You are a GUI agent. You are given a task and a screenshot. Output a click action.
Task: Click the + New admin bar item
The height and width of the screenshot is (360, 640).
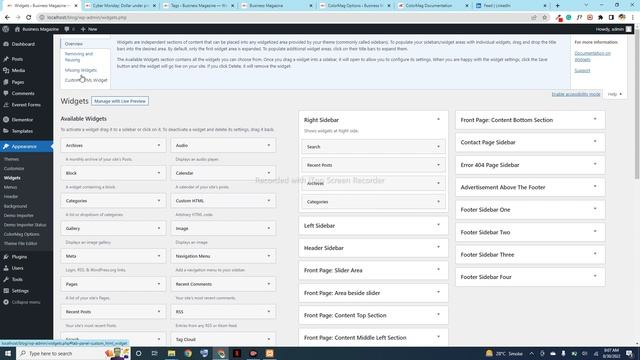(89, 29)
